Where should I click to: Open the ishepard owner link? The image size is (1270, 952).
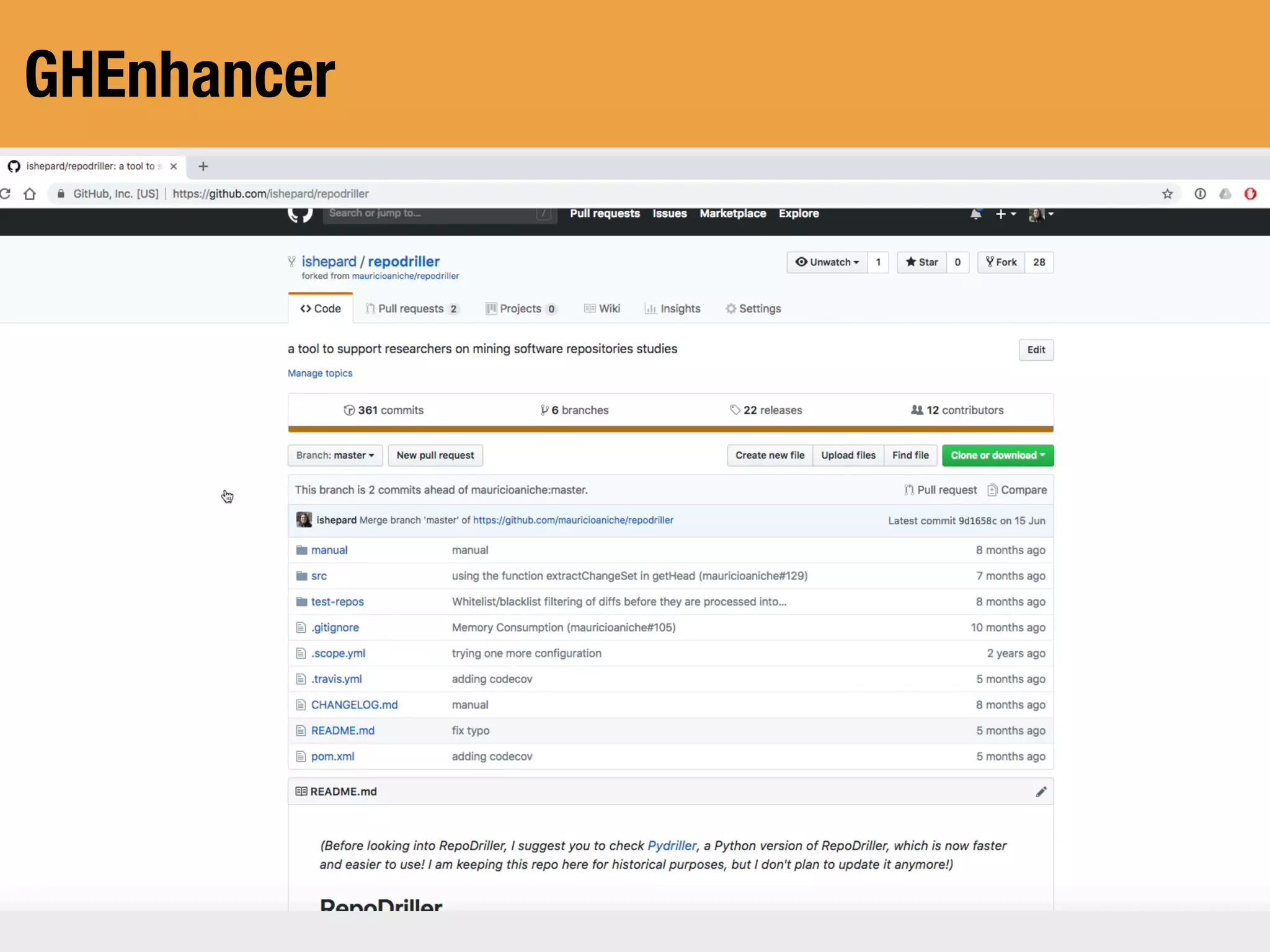(x=329, y=262)
